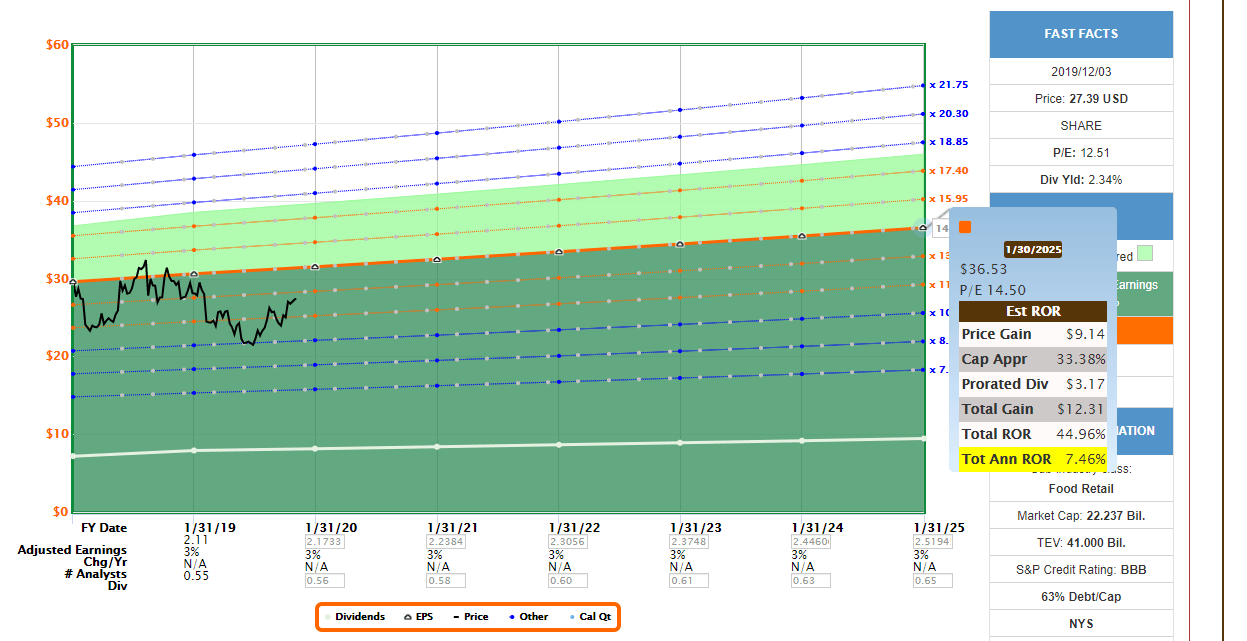Click the Market Cap 22.237 Bil. row
Viewport: 1247px width, 641px height.
(1081, 516)
